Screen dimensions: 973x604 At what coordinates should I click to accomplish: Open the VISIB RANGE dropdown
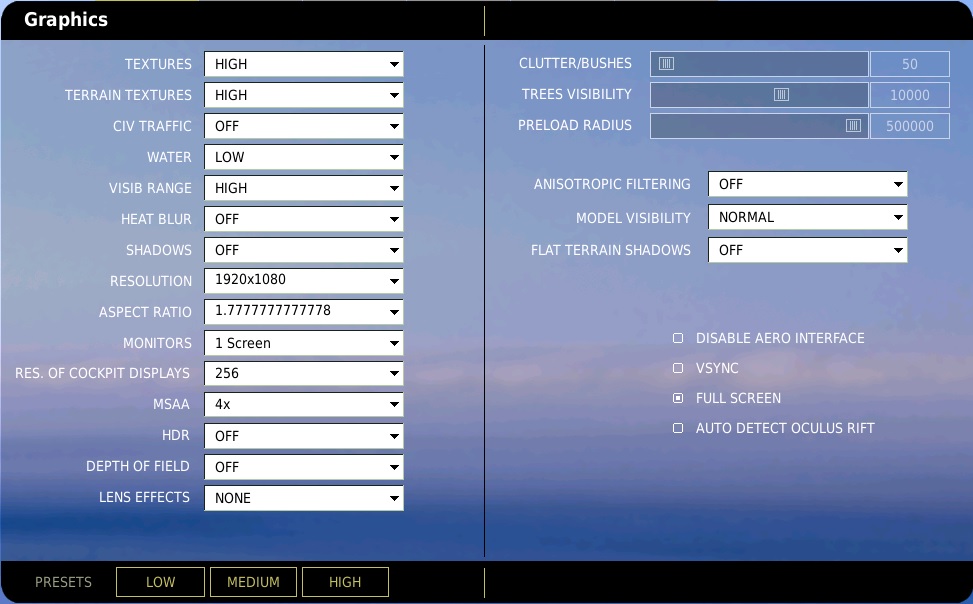(303, 188)
